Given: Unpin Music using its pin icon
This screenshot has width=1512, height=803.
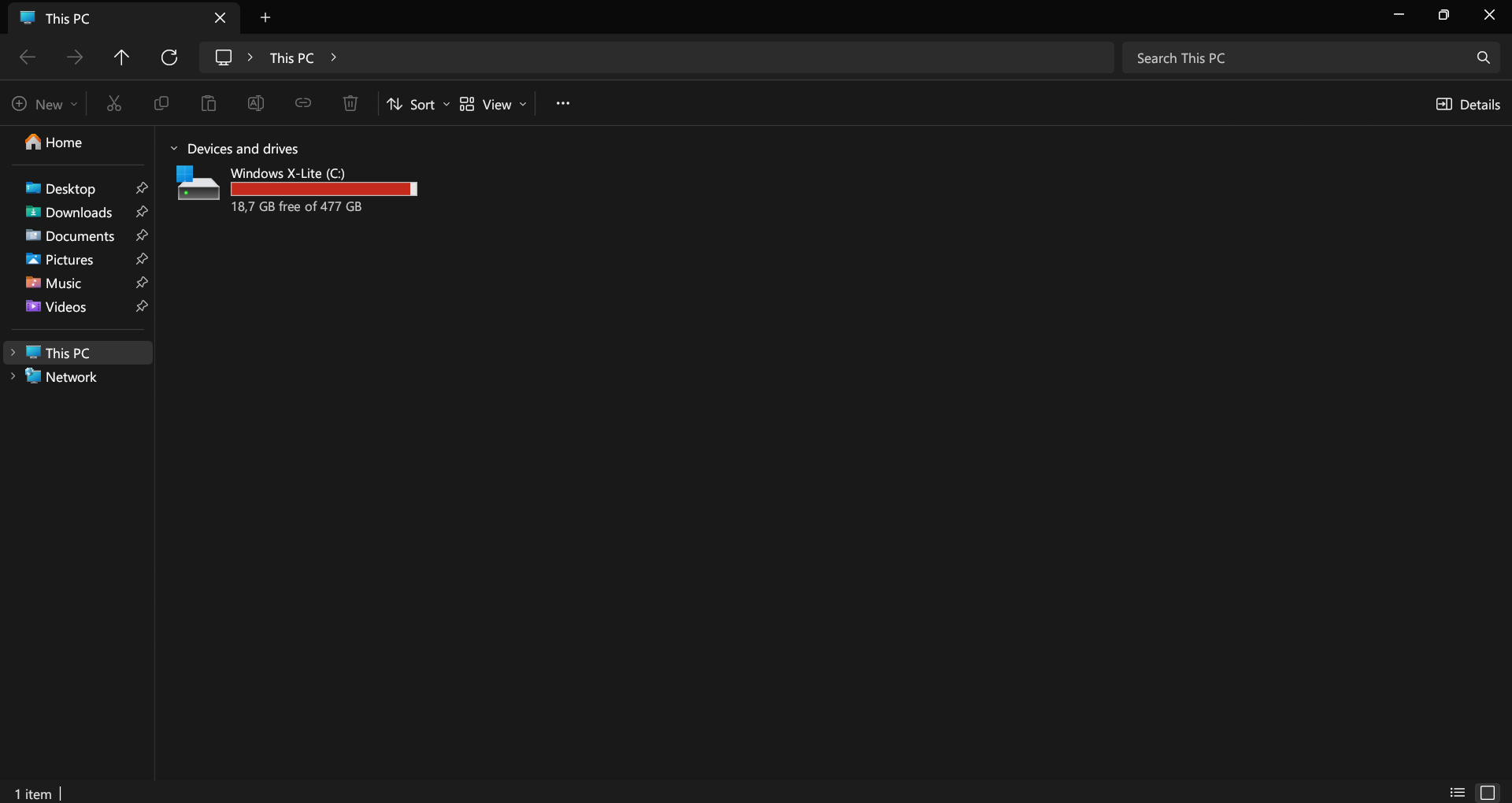Looking at the screenshot, I should [142, 283].
